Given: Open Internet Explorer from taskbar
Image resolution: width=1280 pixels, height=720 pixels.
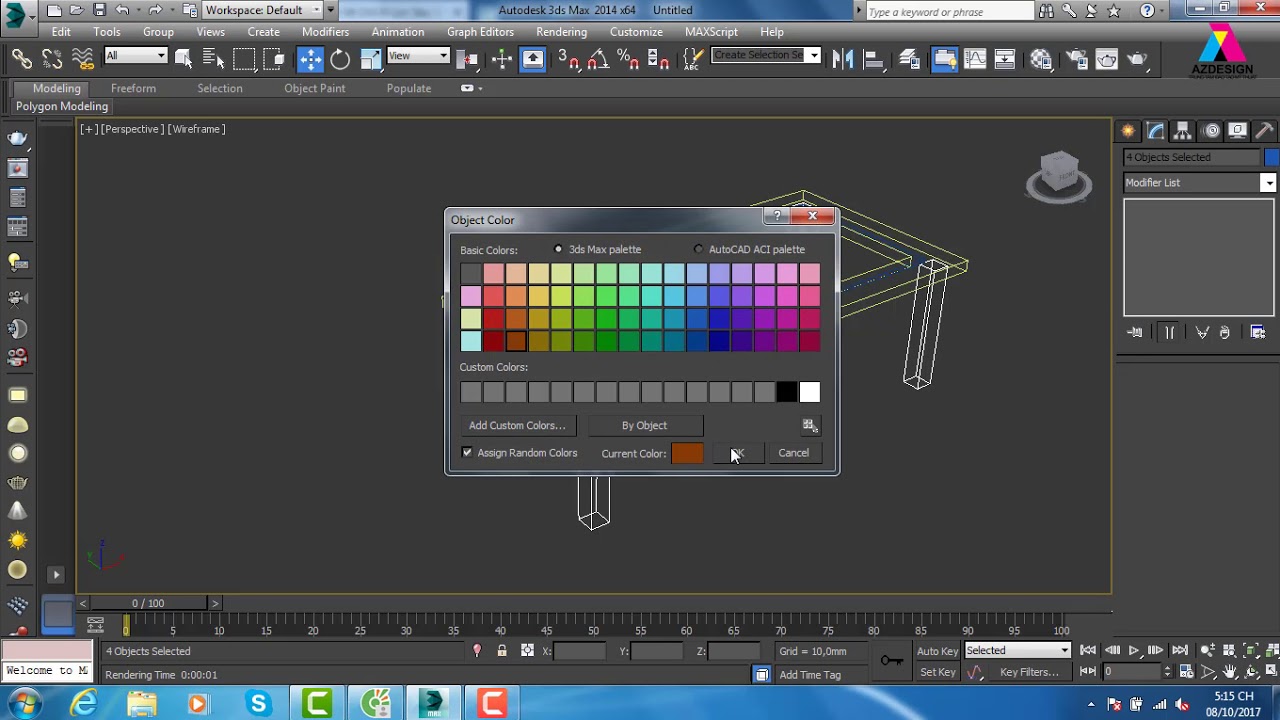Looking at the screenshot, I should tap(84, 704).
